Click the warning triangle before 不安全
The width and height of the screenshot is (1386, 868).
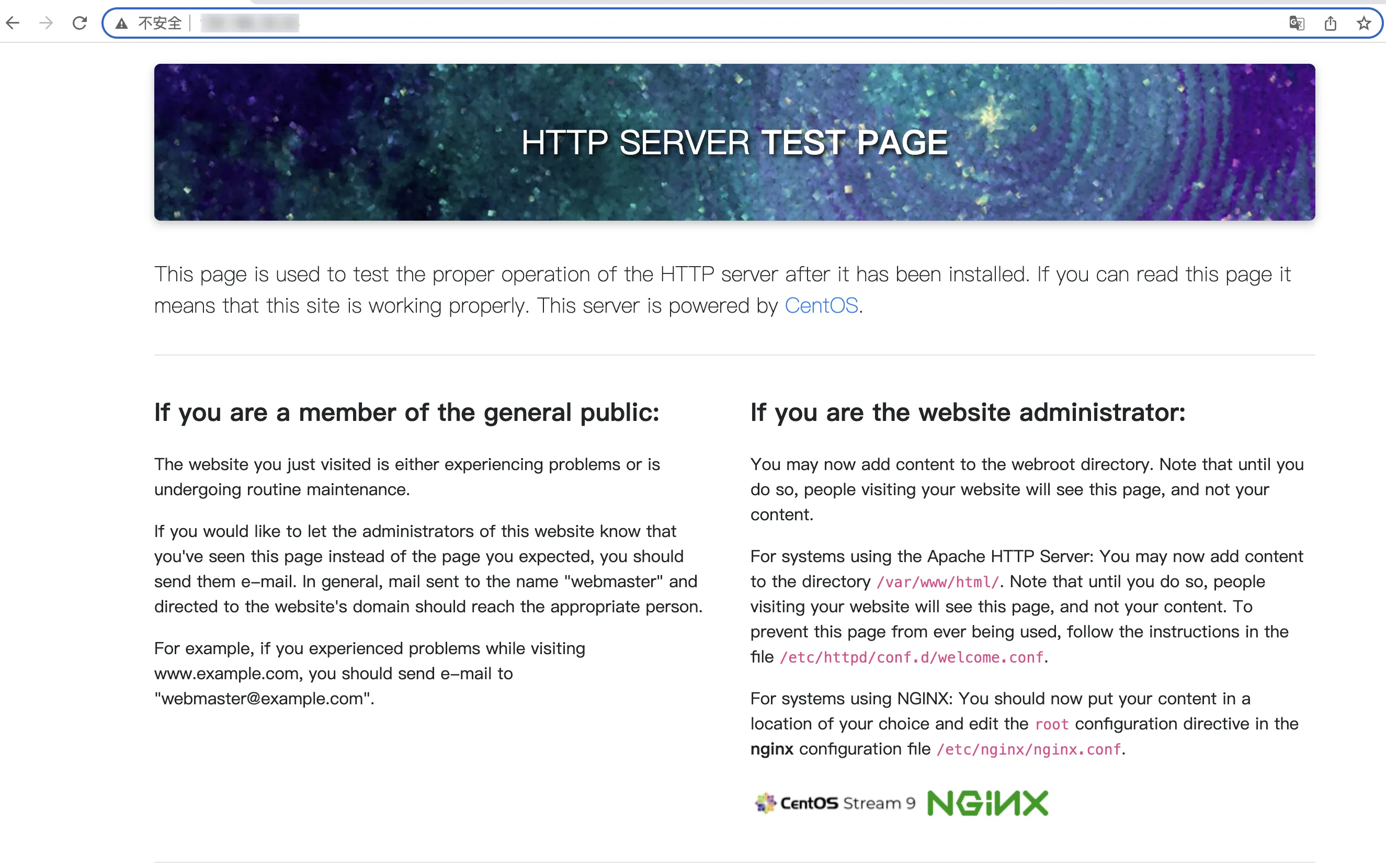pyautogui.click(x=123, y=23)
